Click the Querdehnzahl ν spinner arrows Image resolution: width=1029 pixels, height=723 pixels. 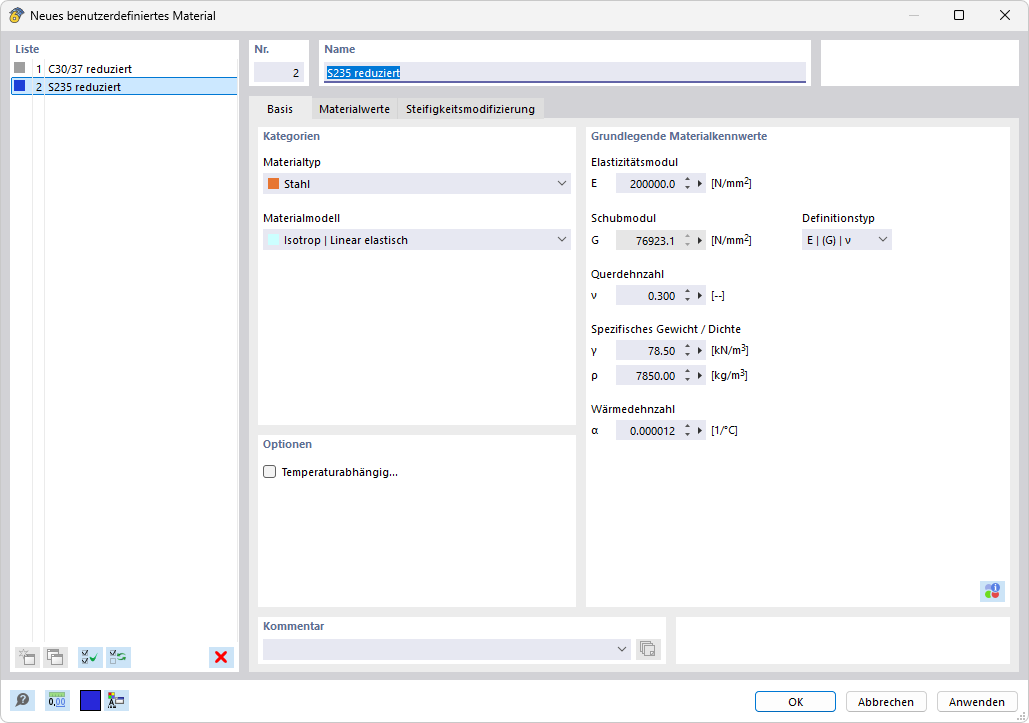pos(687,296)
